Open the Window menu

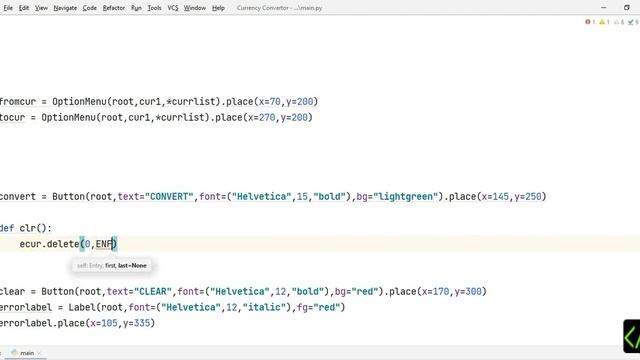tap(195, 8)
